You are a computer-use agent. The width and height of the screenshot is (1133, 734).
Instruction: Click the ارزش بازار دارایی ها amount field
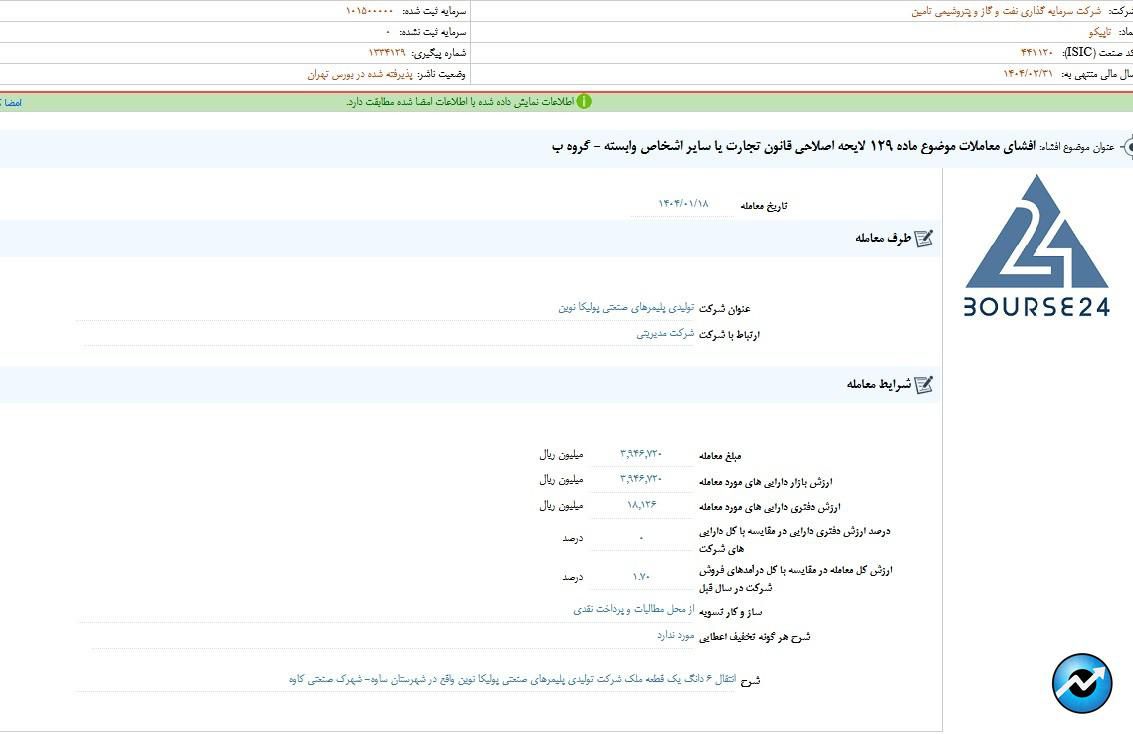tap(641, 479)
